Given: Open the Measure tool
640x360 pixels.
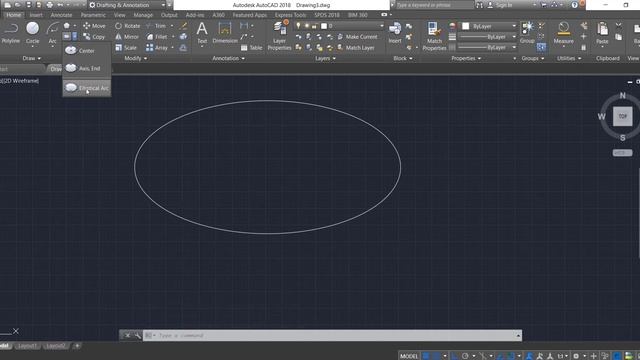Looking at the screenshot, I should coord(564,33).
